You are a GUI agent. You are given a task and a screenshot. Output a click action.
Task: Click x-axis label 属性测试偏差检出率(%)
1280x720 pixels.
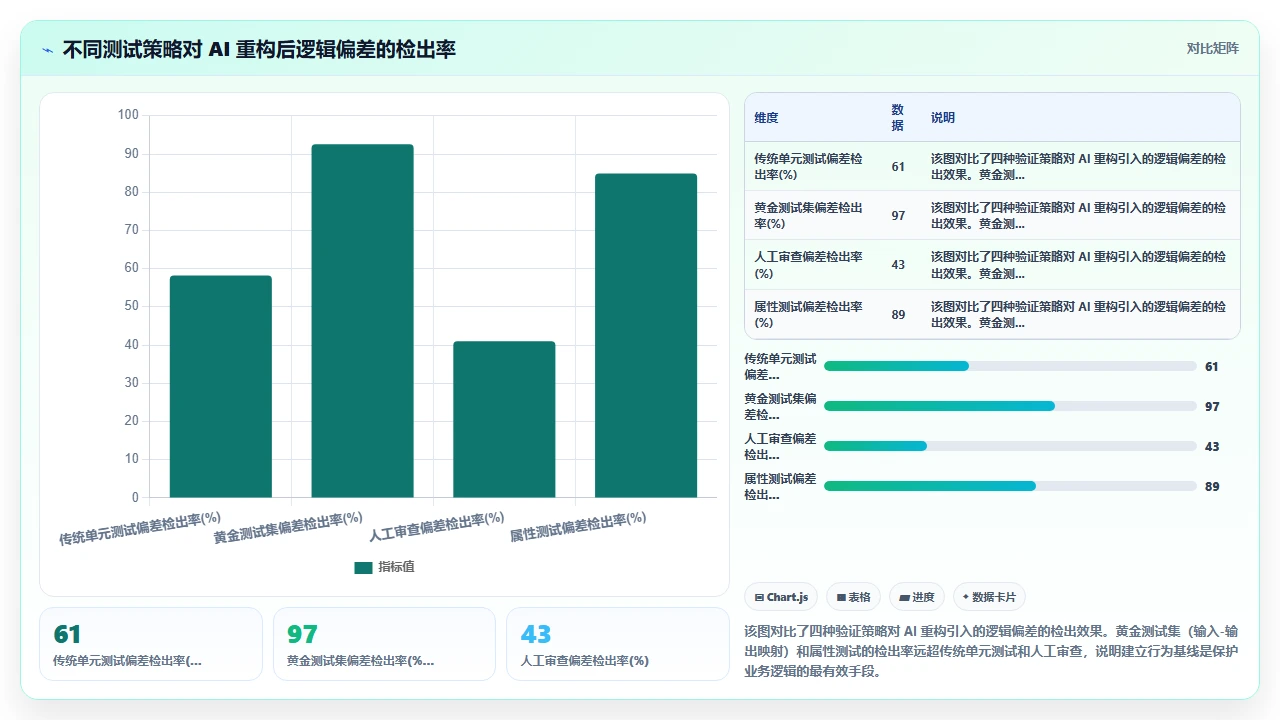coord(578,527)
